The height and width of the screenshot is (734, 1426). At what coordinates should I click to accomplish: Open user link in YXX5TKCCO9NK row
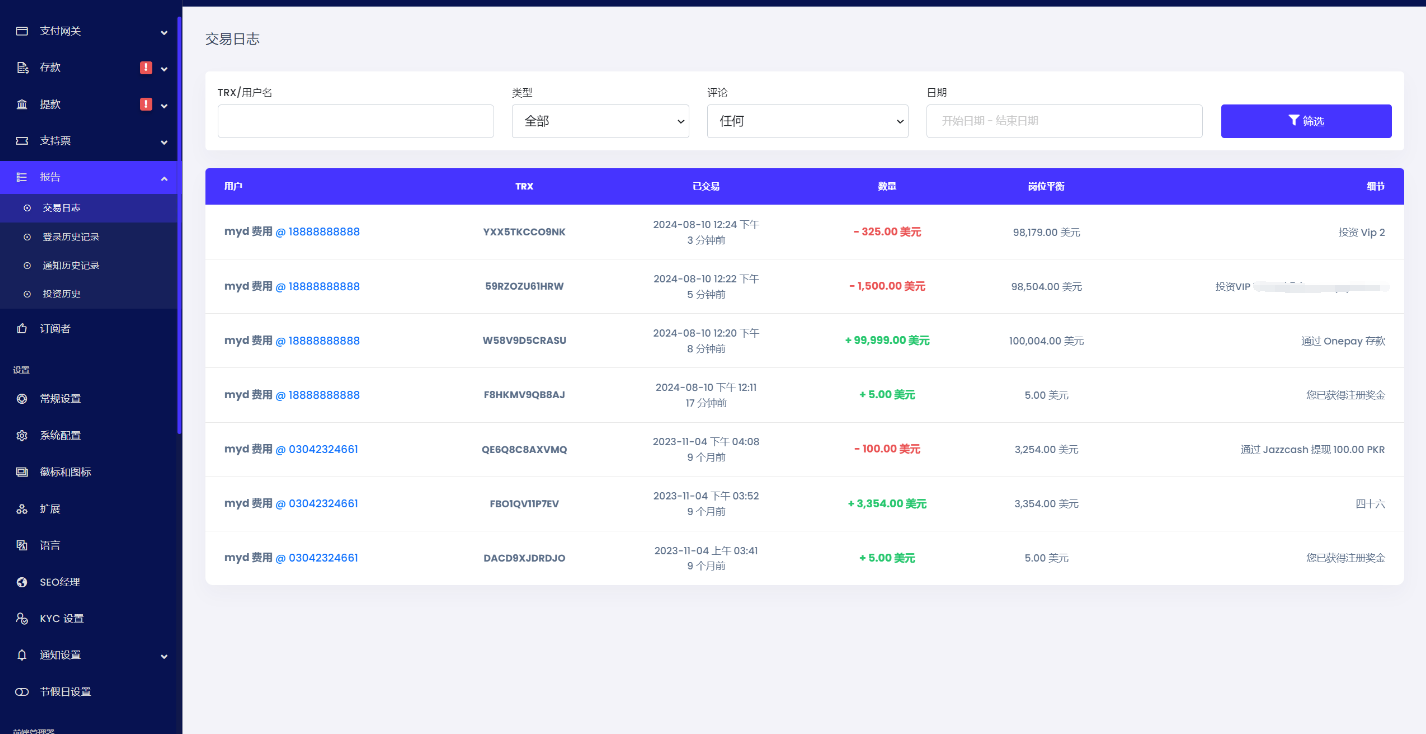(317, 232)
